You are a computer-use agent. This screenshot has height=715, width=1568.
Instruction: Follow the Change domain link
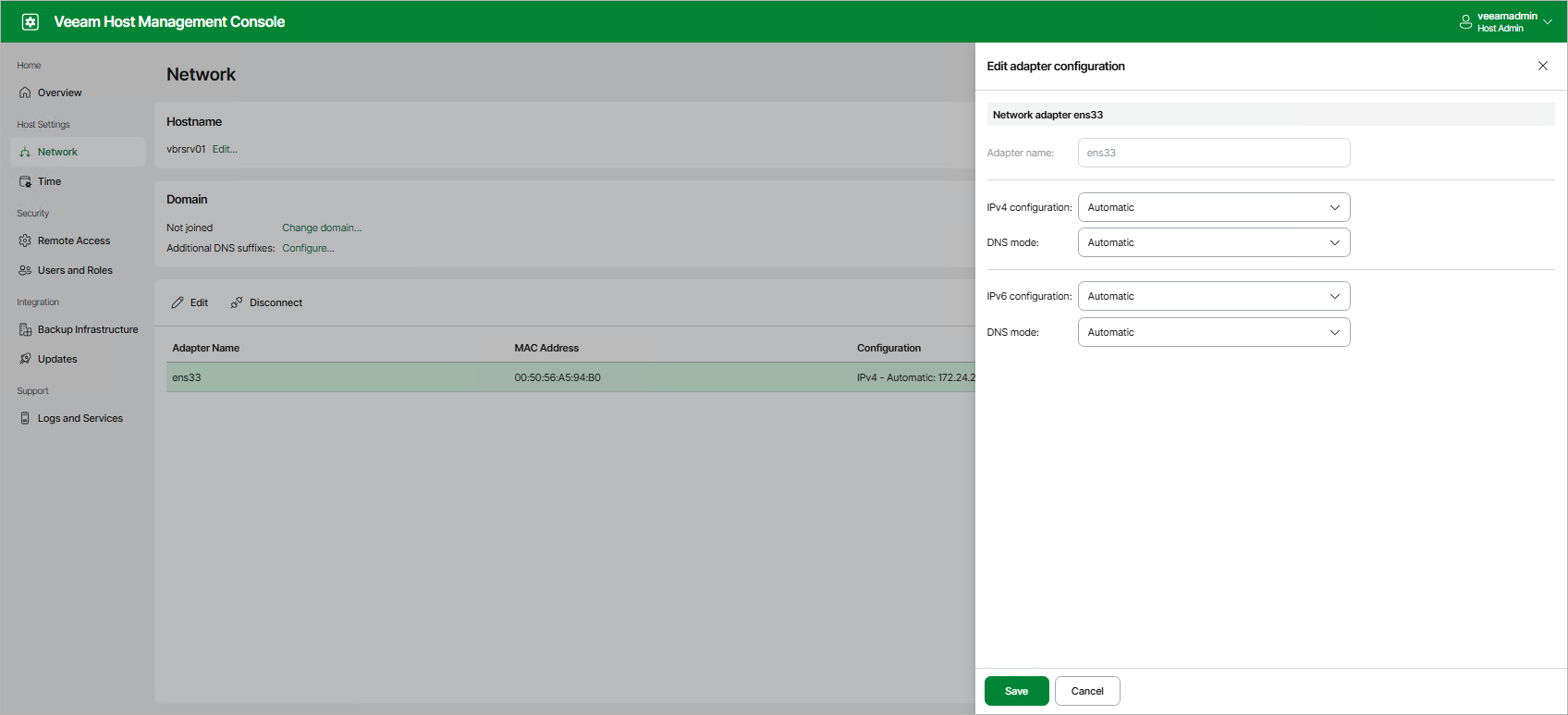[x=322, y=228]
